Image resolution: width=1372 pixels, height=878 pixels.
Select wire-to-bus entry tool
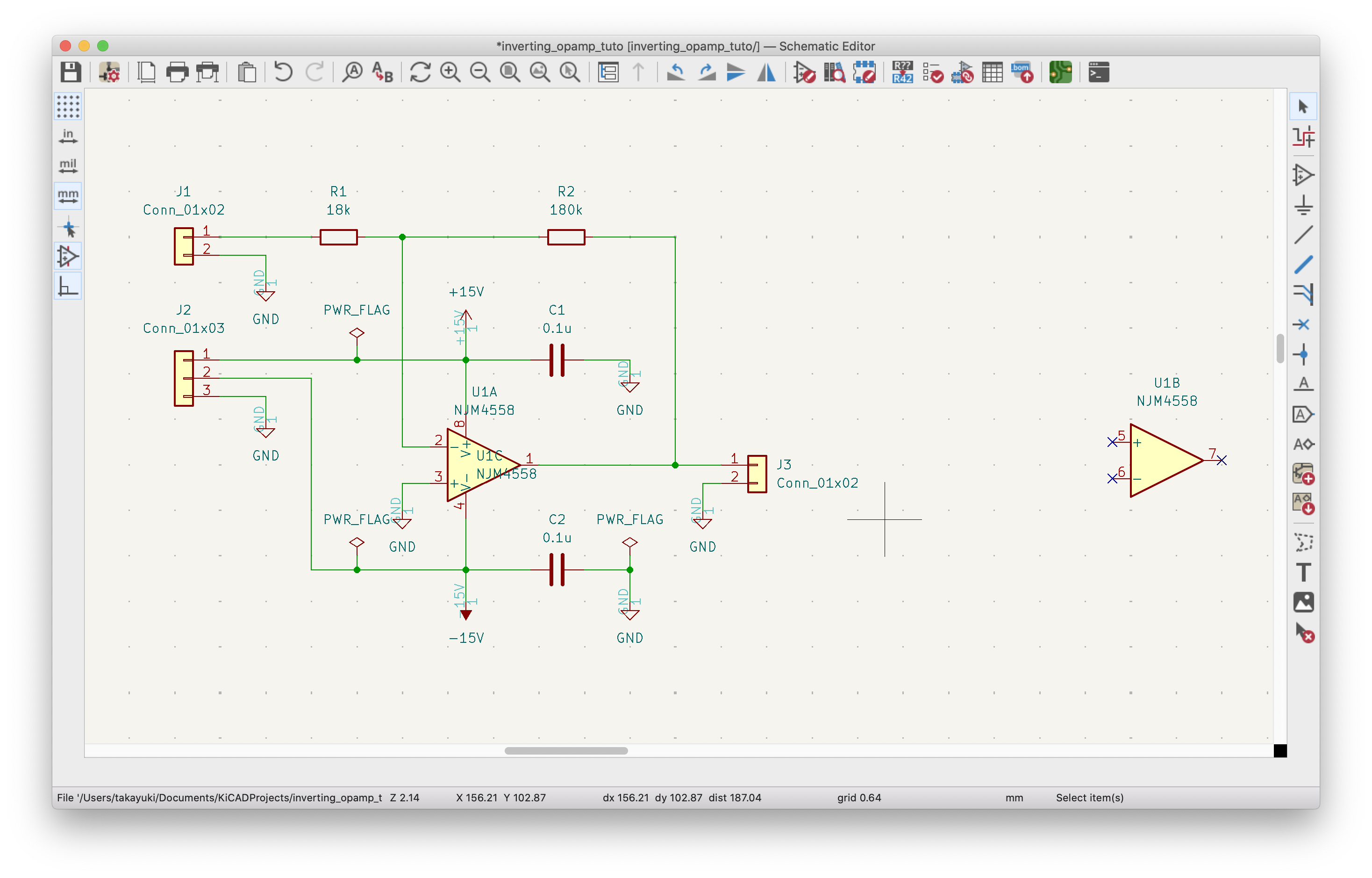(1303, 294)
